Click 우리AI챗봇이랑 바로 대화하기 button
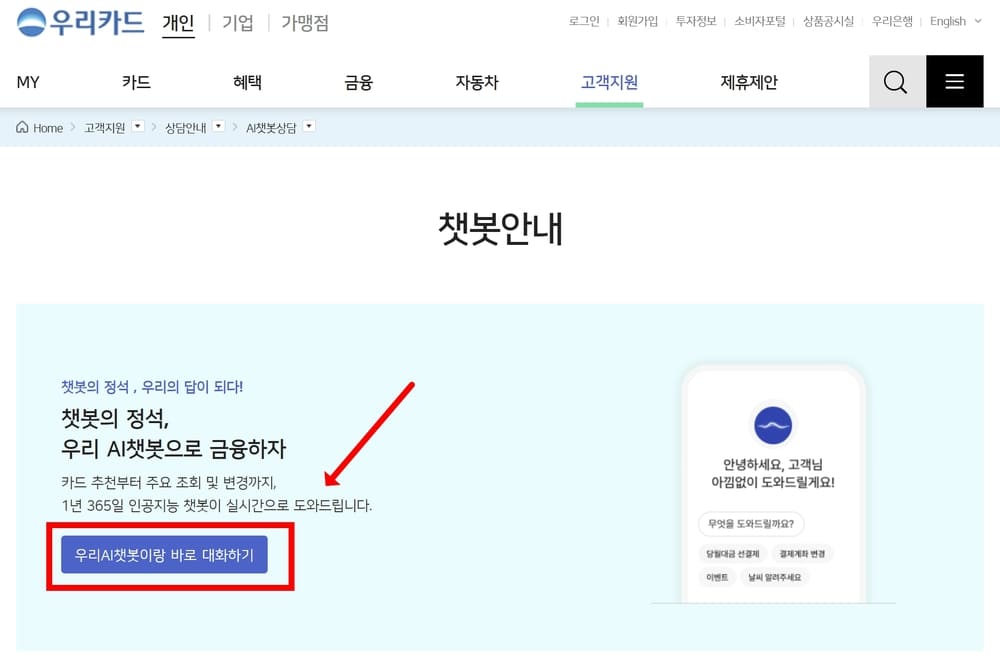Screen dimensions: 1000x669 click(165, 555)
